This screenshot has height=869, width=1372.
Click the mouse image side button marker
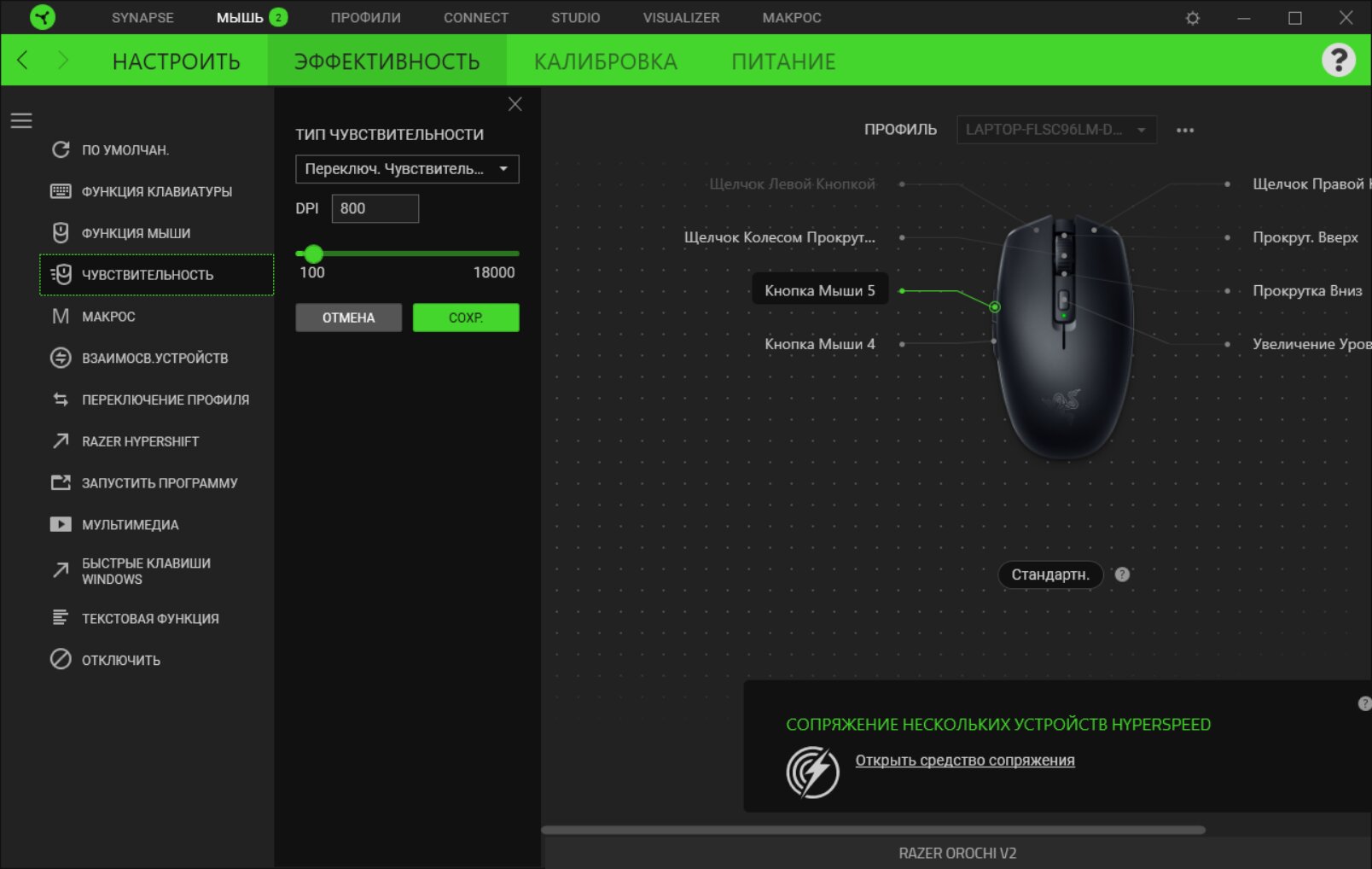(995, 306)
